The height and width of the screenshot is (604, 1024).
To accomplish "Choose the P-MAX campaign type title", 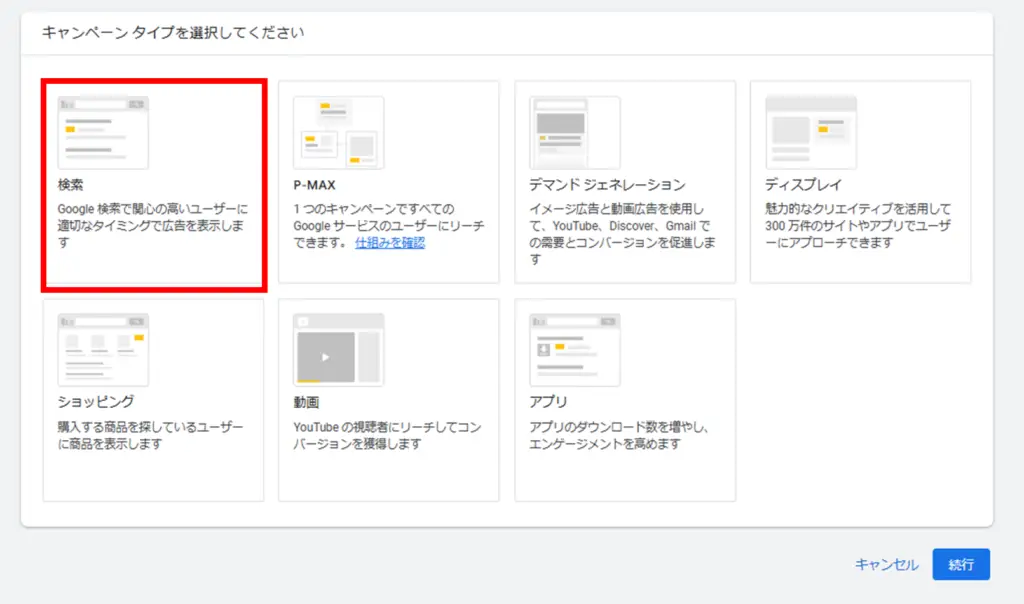I will click(314, 185).
